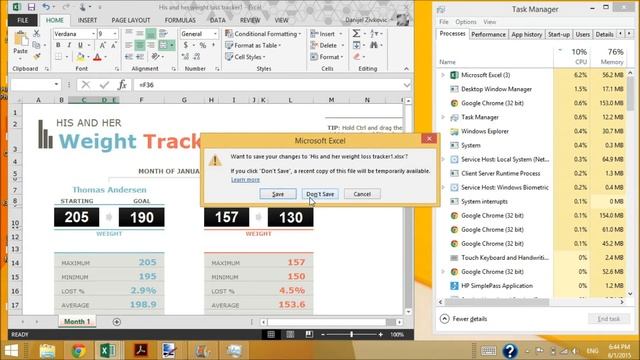Apply the Borders icon in the Font group

(58, 57)
